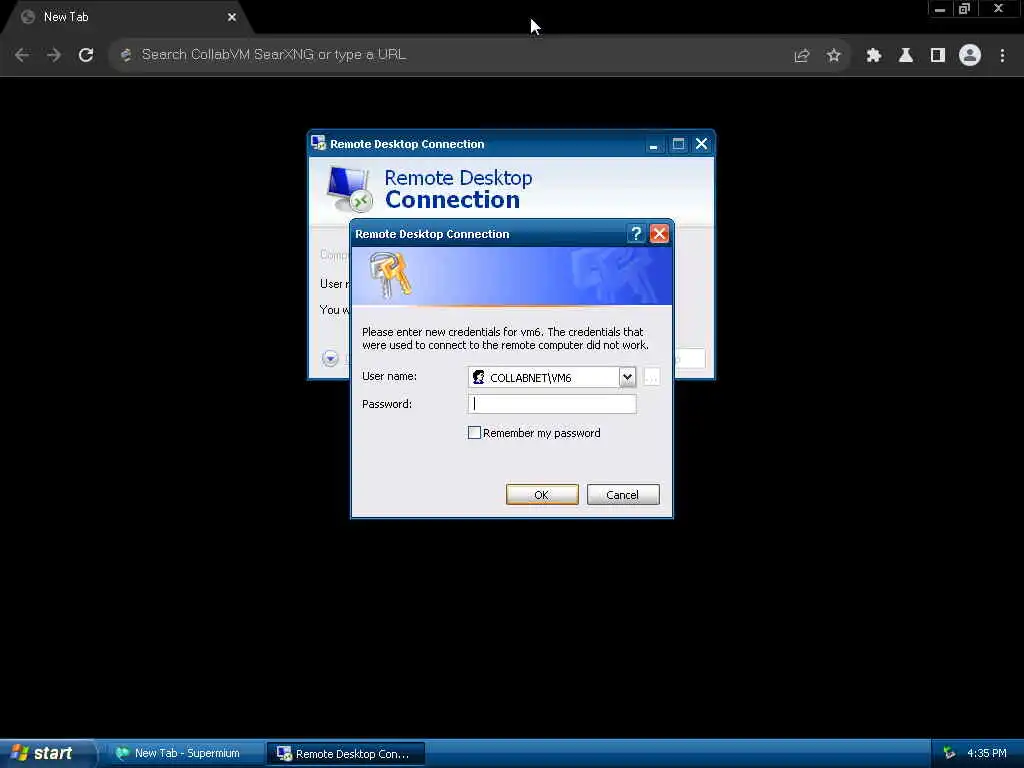Minimize the background Remote Desktop Connection window
Screen dimensions: 1024x768
coord(653,144)
